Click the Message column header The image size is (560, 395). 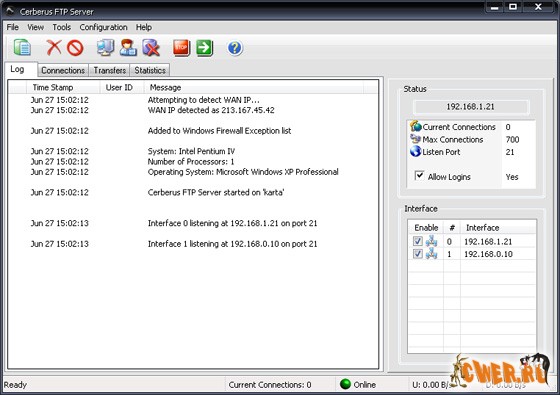254,87
